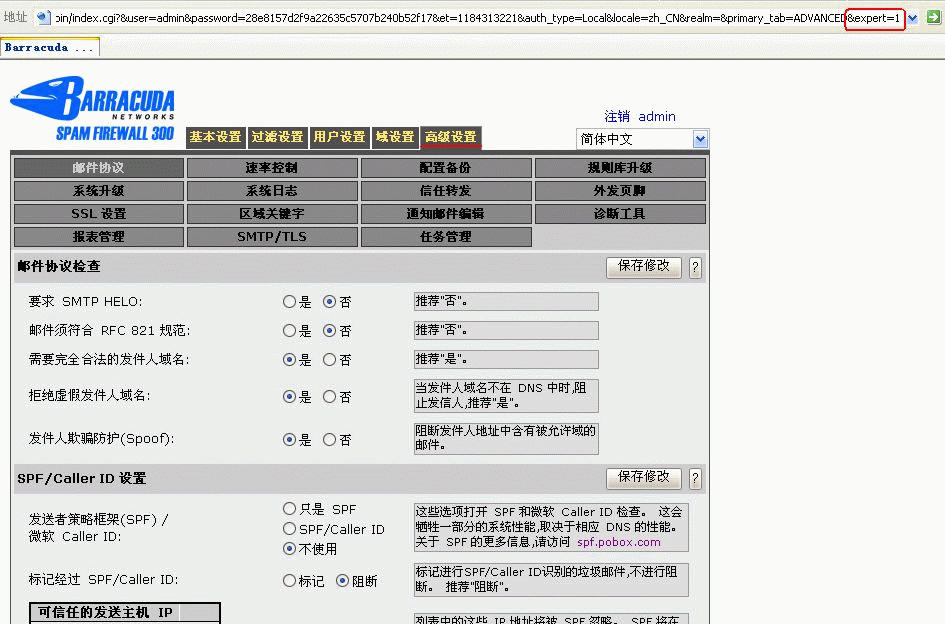Click the 注销 logout link
This screenshot has height=624, width=945.
(617, 116)
